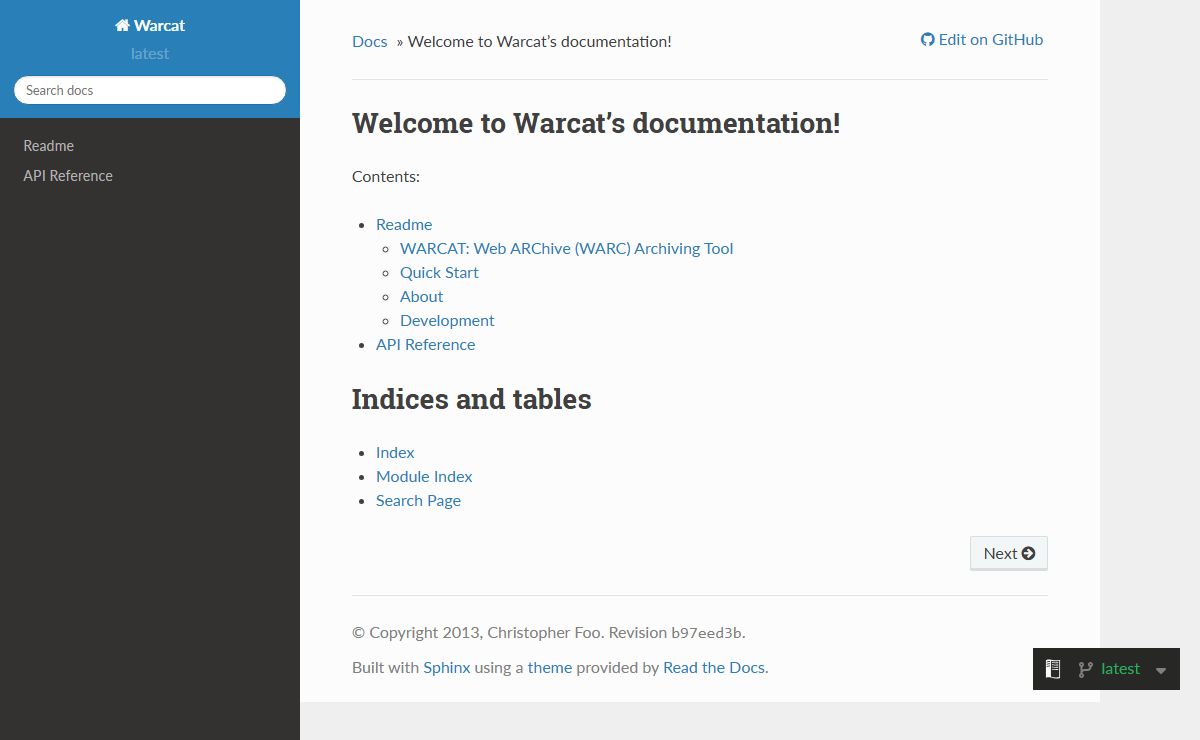This screenshot has width=1200, height=740.
Task: Open the Development link
Action: [447, 320]
